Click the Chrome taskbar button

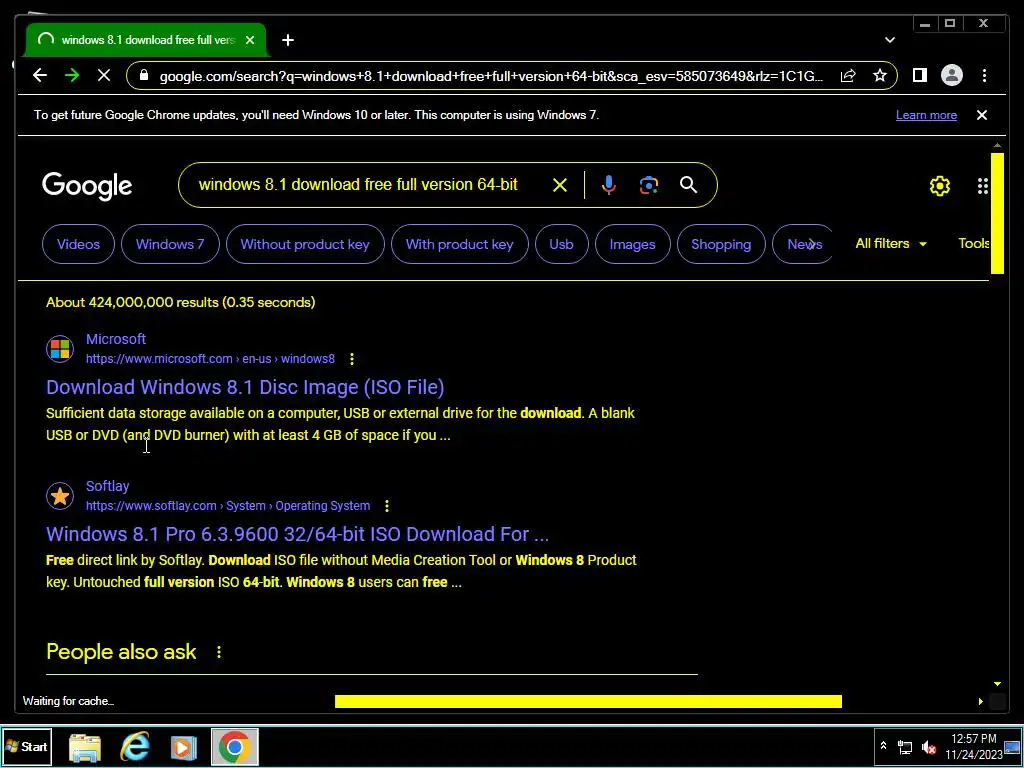(x=235, y=747)
